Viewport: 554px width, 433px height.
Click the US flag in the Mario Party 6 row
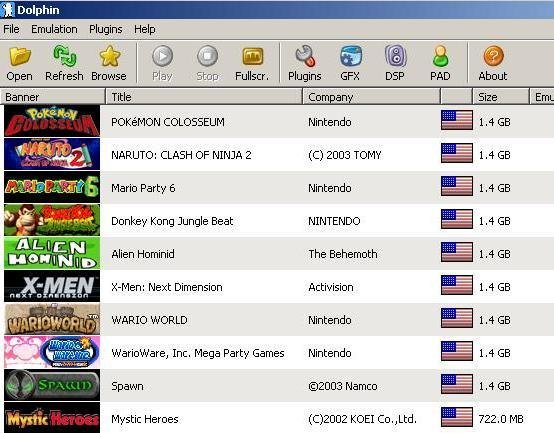(x=457, y=186)
